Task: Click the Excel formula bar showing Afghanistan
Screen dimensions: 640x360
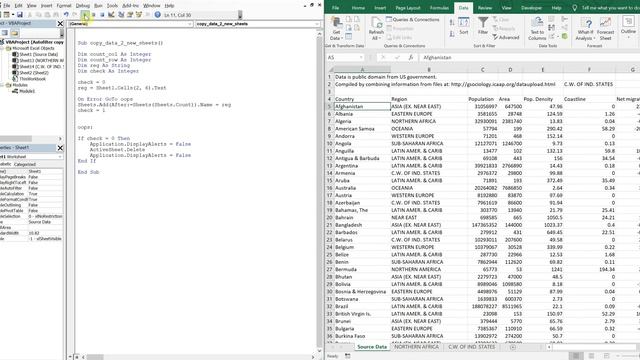Action: pos(530,58)
